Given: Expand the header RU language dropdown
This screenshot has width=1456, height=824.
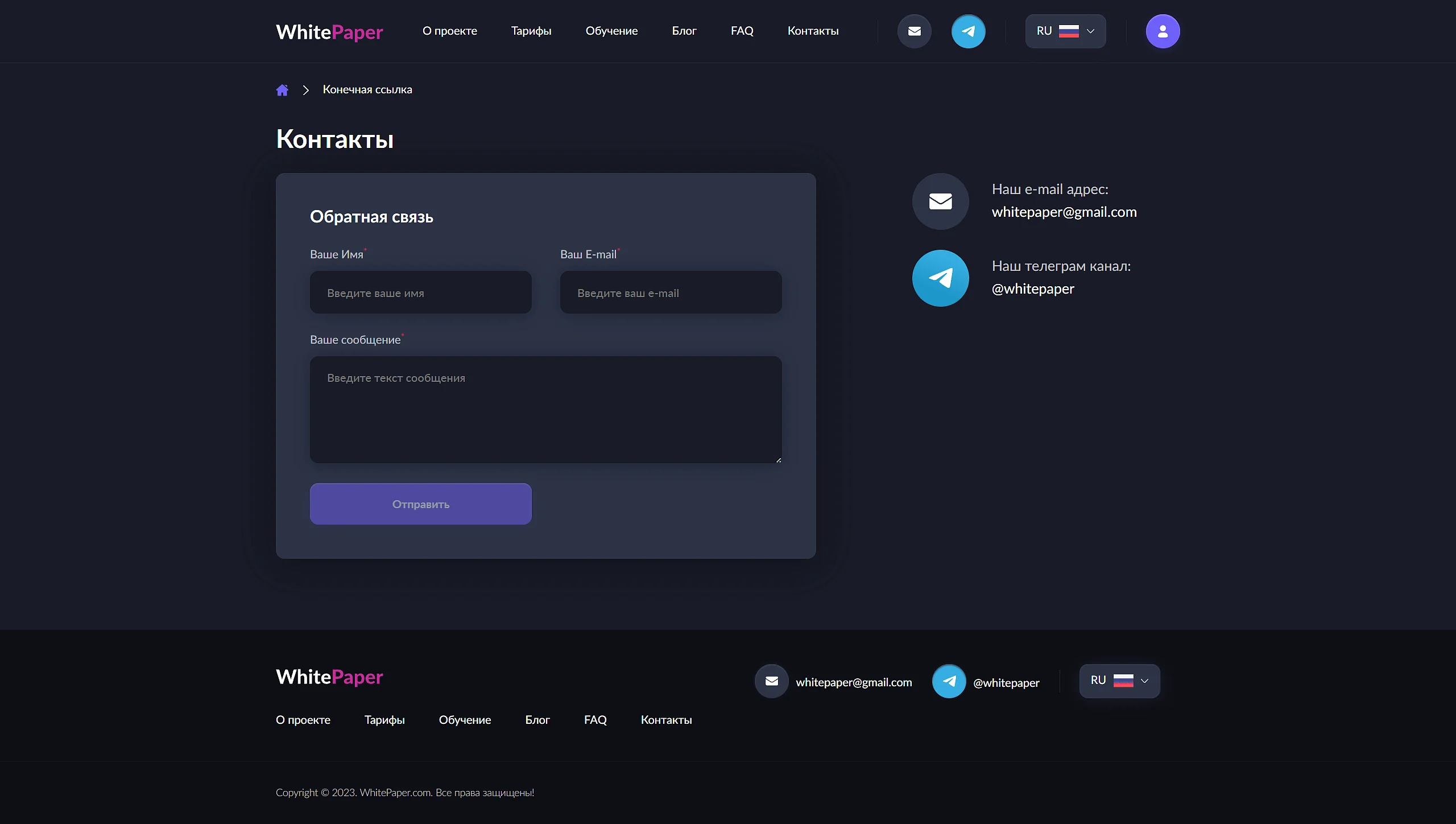Looking at the screenshot, I should (x=1065, y=31).
